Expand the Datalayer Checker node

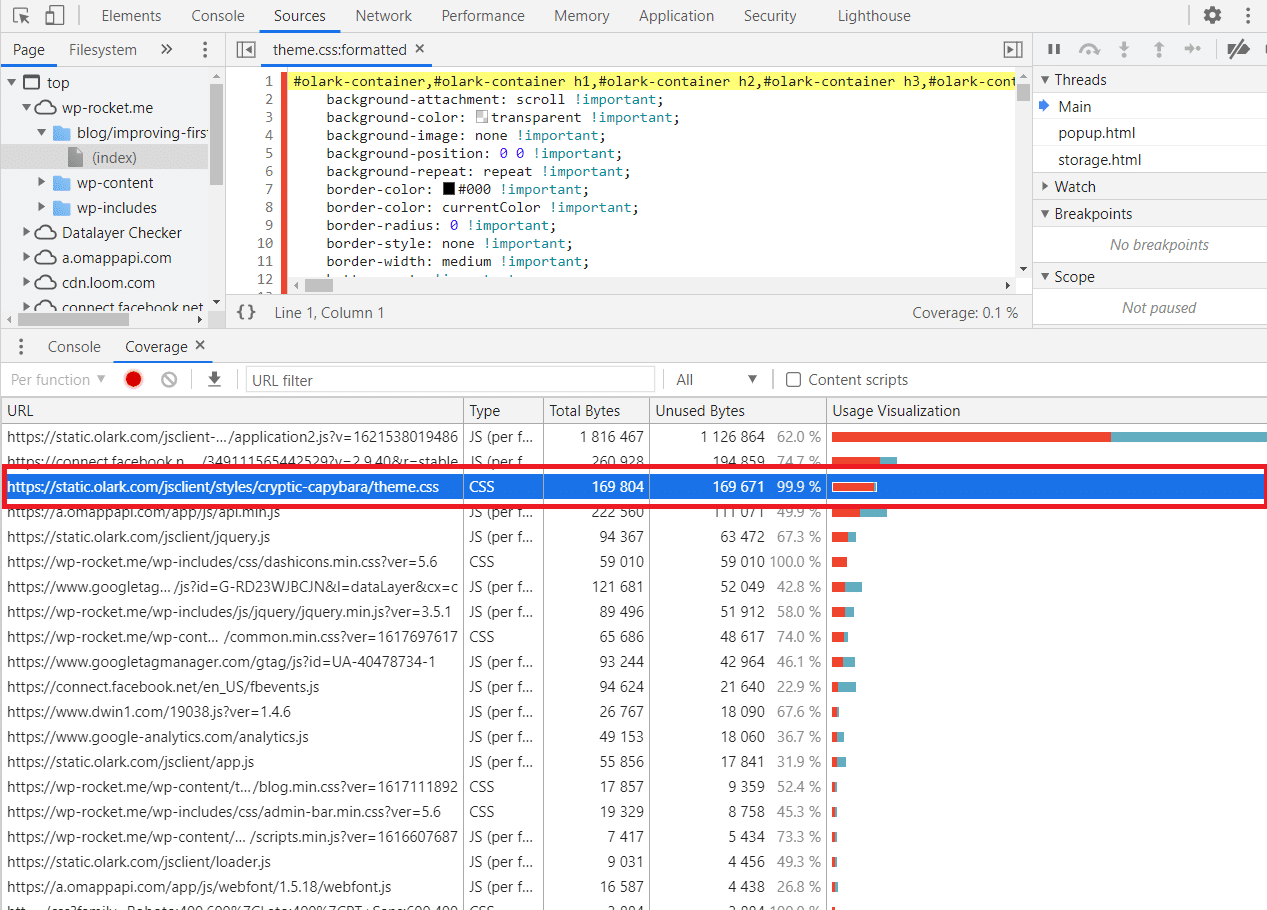tap(27, 233)
